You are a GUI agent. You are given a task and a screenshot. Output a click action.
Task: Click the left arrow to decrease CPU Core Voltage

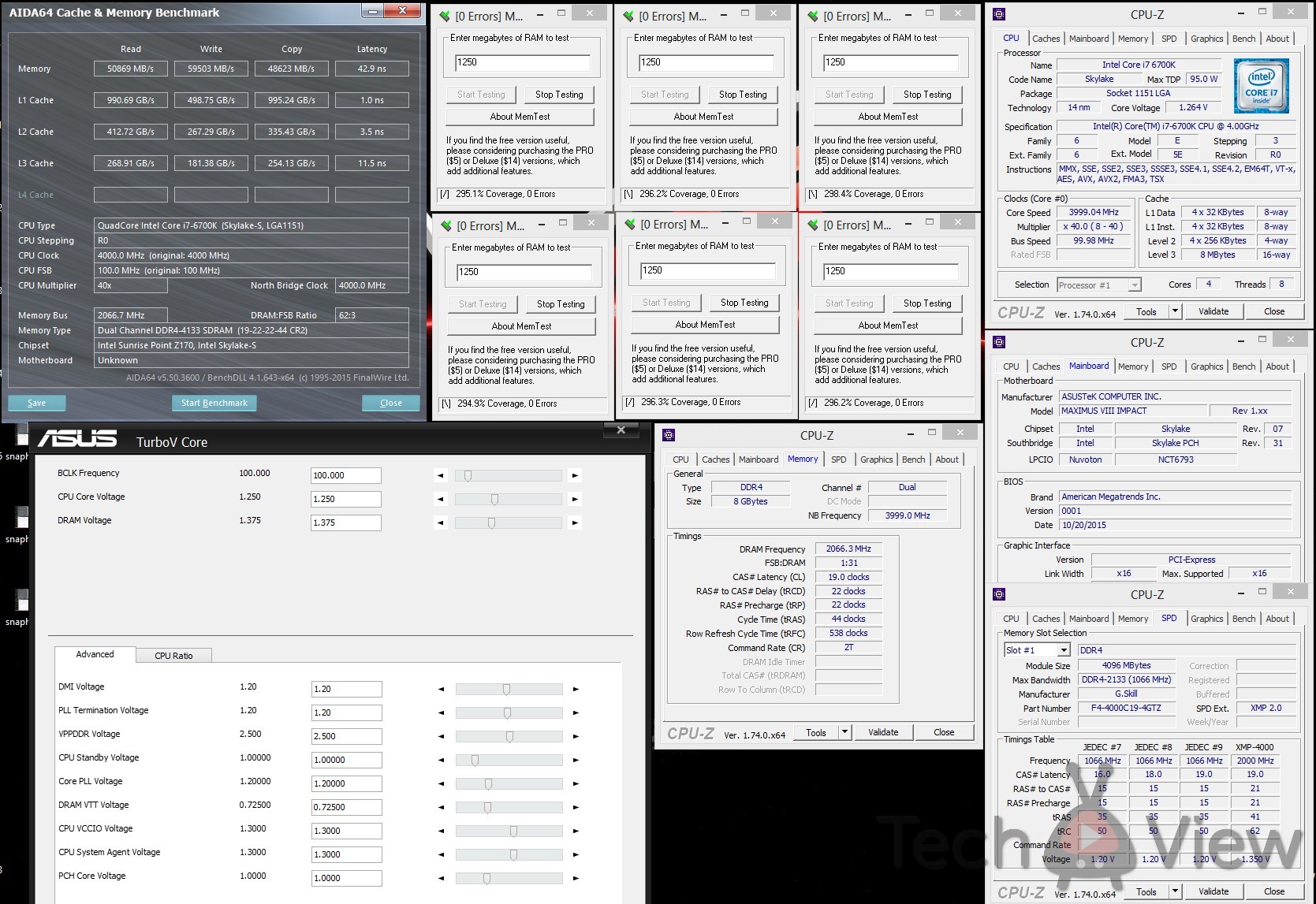tap(441, 500)
